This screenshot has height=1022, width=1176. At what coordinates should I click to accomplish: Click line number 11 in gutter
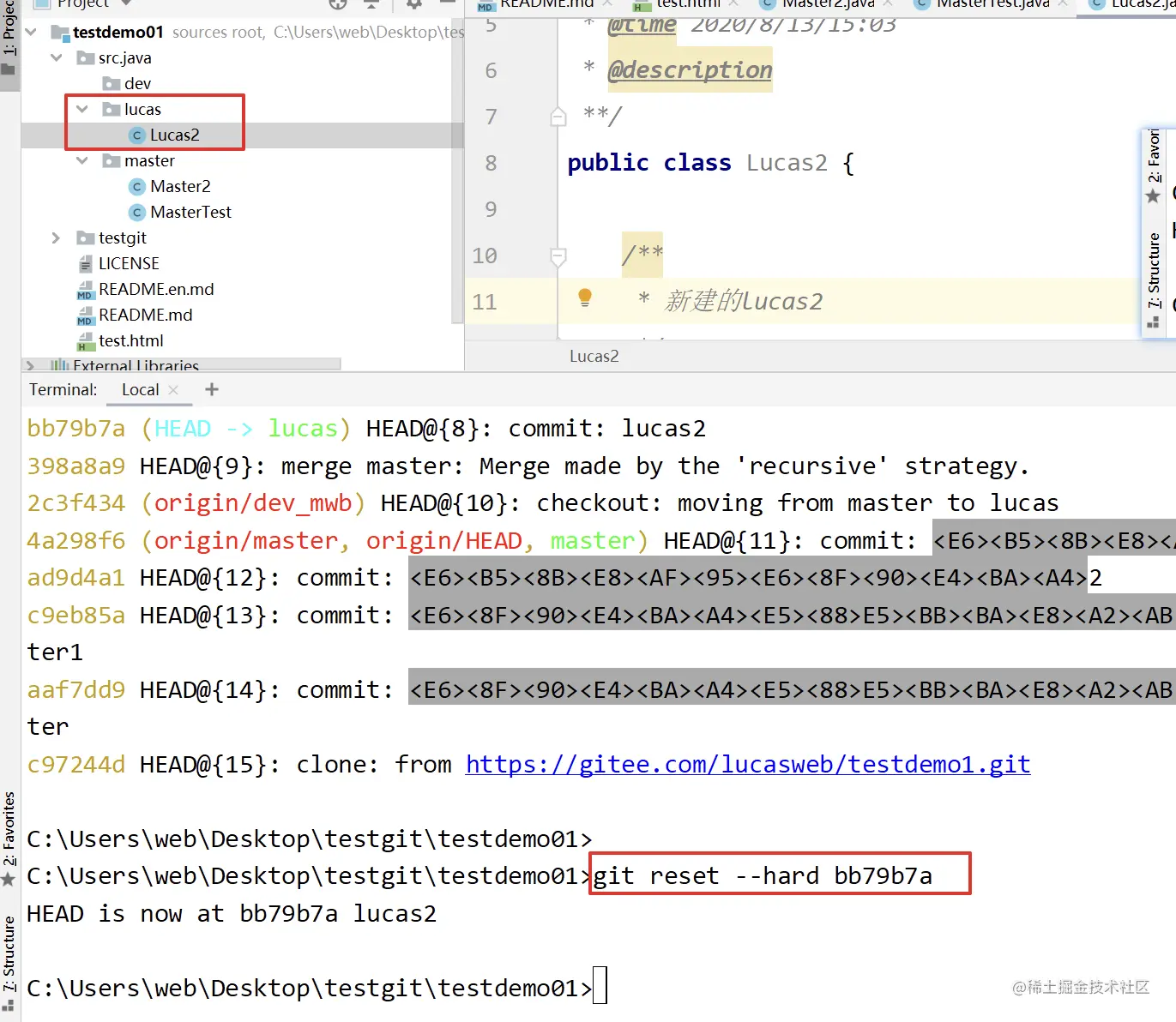pos(485,302)
